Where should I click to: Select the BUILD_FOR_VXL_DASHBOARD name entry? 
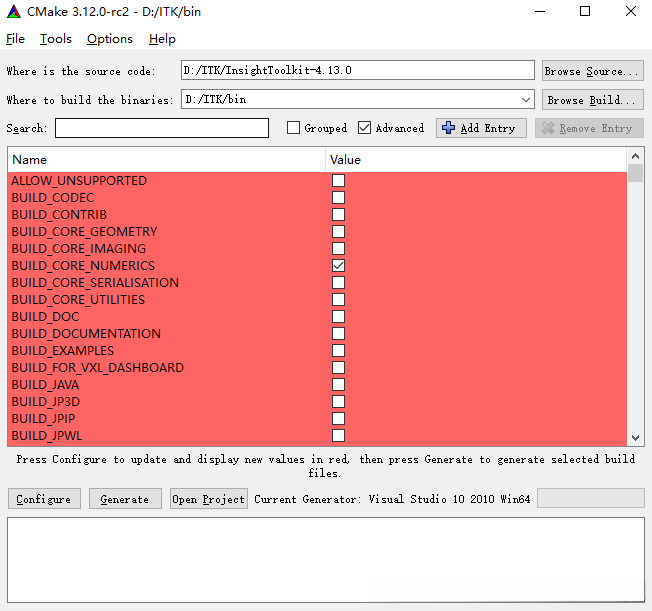[98, 368]
